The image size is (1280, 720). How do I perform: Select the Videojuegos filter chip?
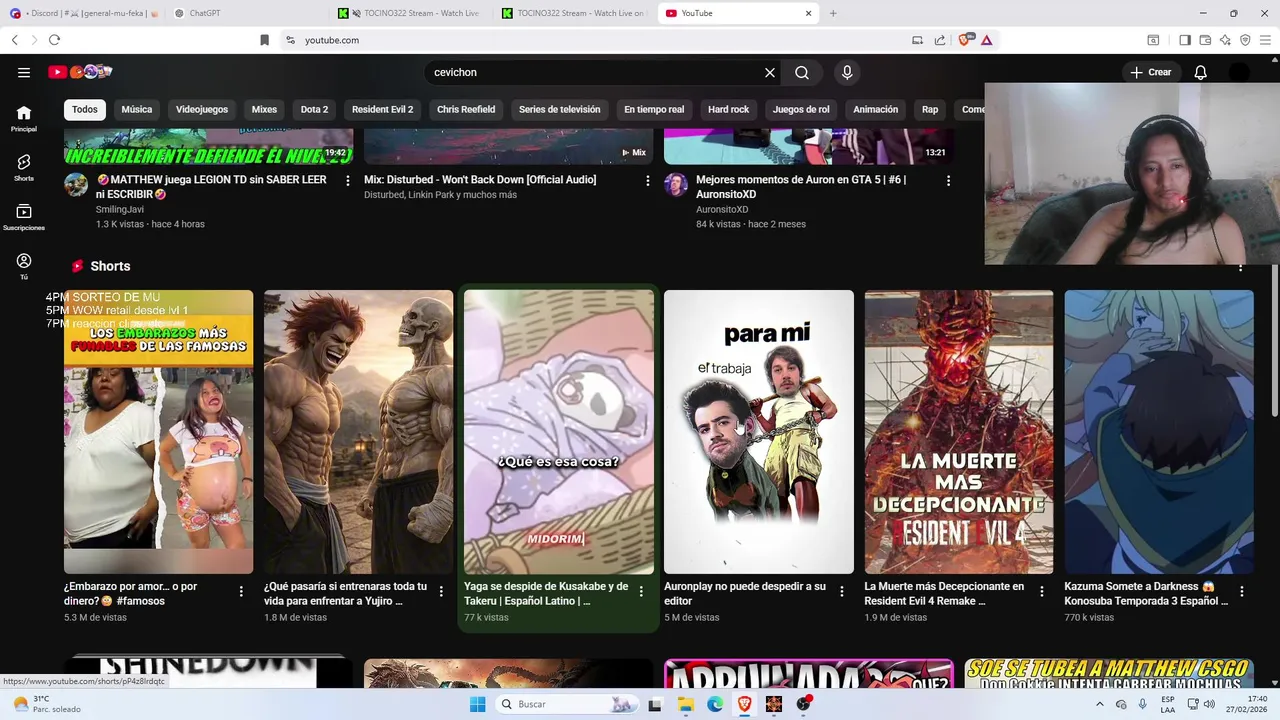pyautogui.click(x=202, y=109)
